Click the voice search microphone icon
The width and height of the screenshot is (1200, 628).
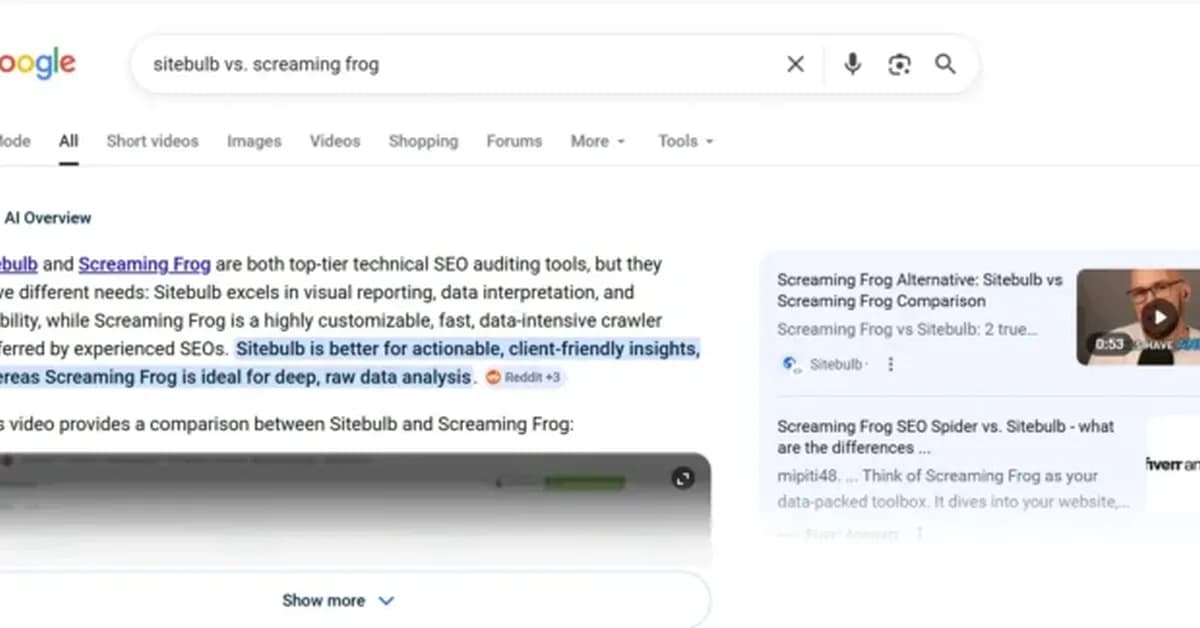tap(851, 63)
